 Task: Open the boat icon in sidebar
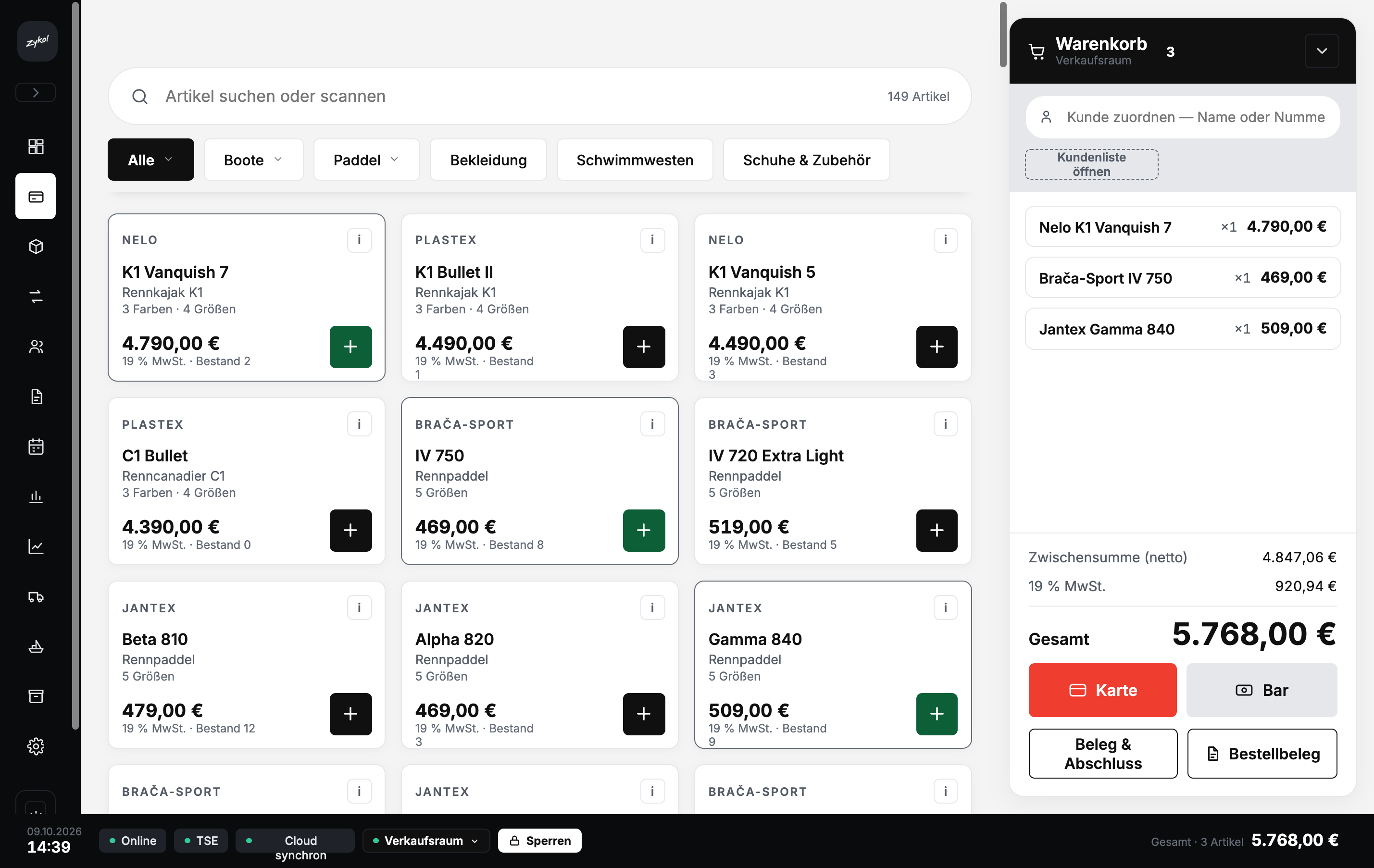pyautogui.click(x=36, y=647)
